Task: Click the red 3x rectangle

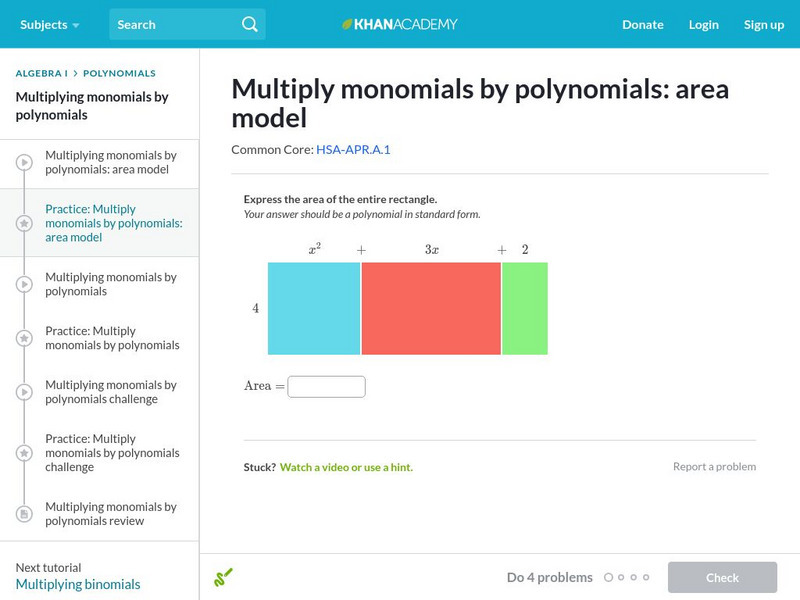Action: pyautogui.click(x=431, y=308)
